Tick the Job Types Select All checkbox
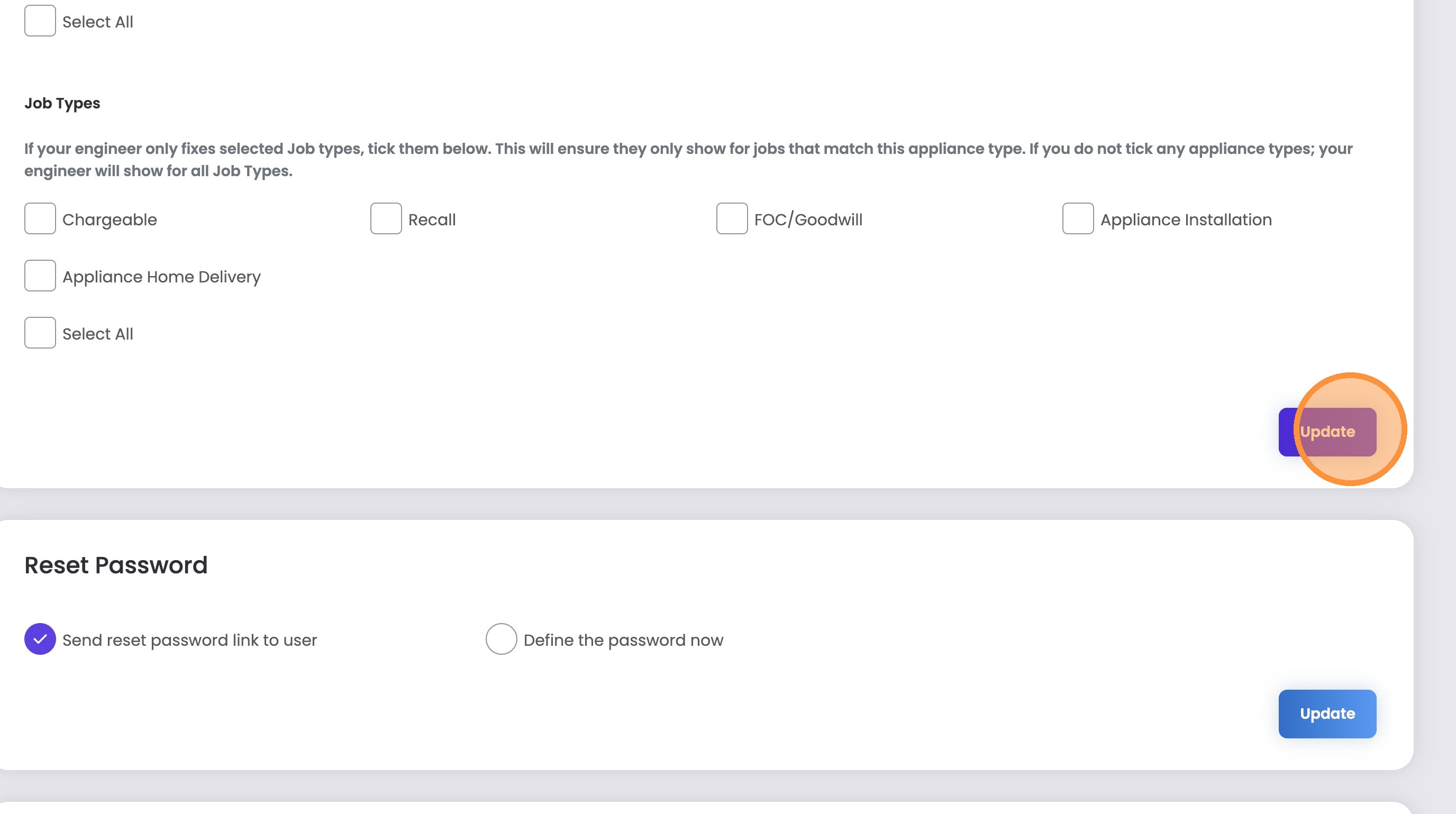This screenshot has width=1456, height=814. pyautogui.click(x=40, y=333)
